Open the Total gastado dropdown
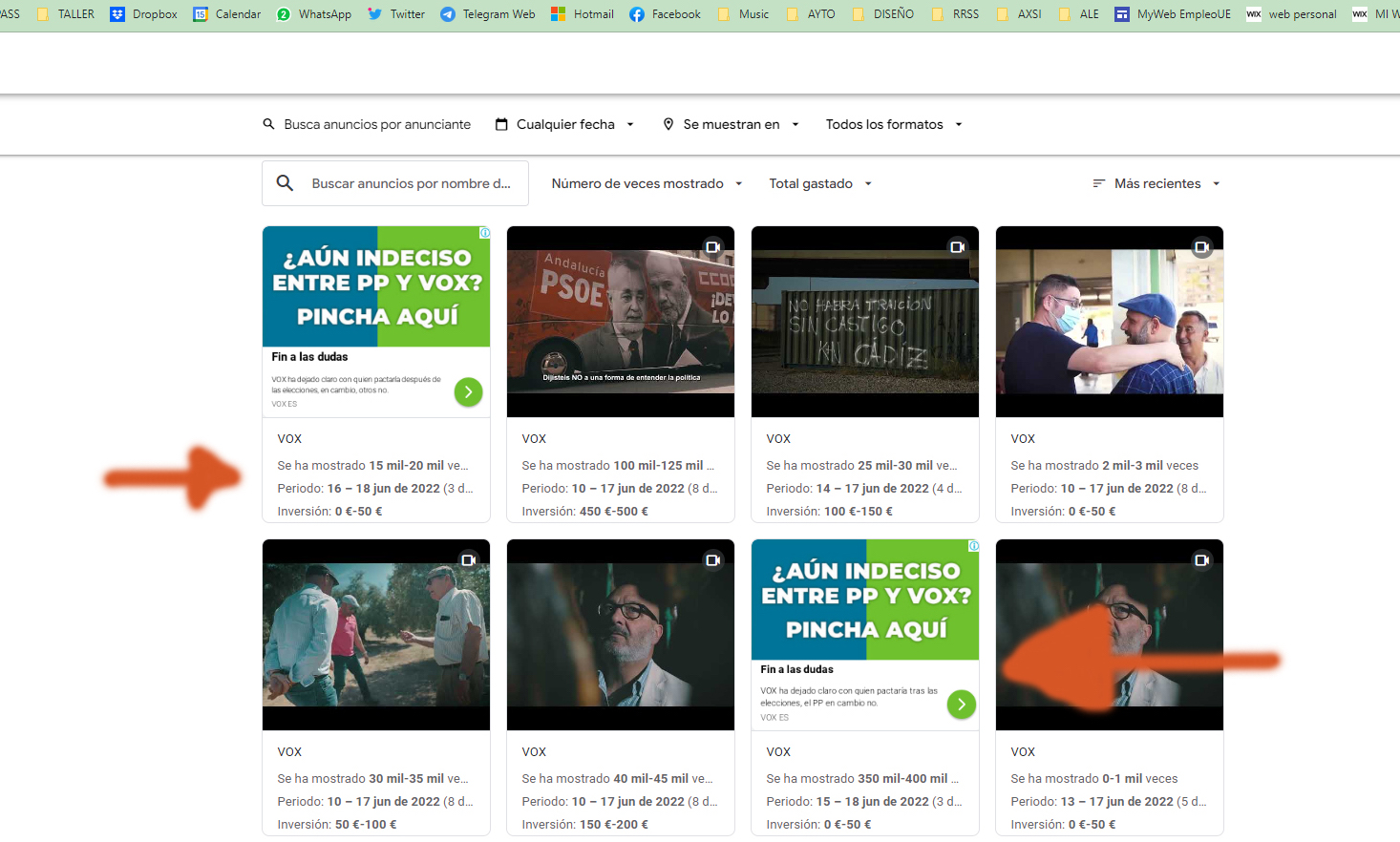 820,183
